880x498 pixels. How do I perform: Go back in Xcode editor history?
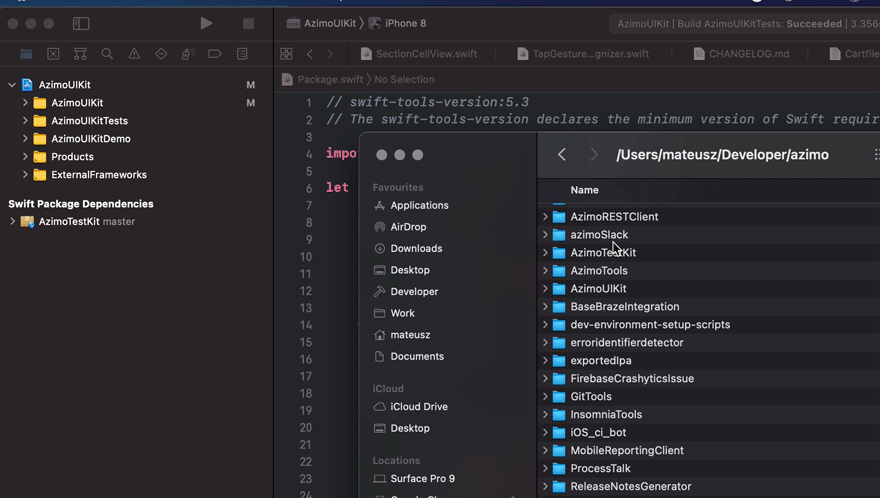coord(310,54)
